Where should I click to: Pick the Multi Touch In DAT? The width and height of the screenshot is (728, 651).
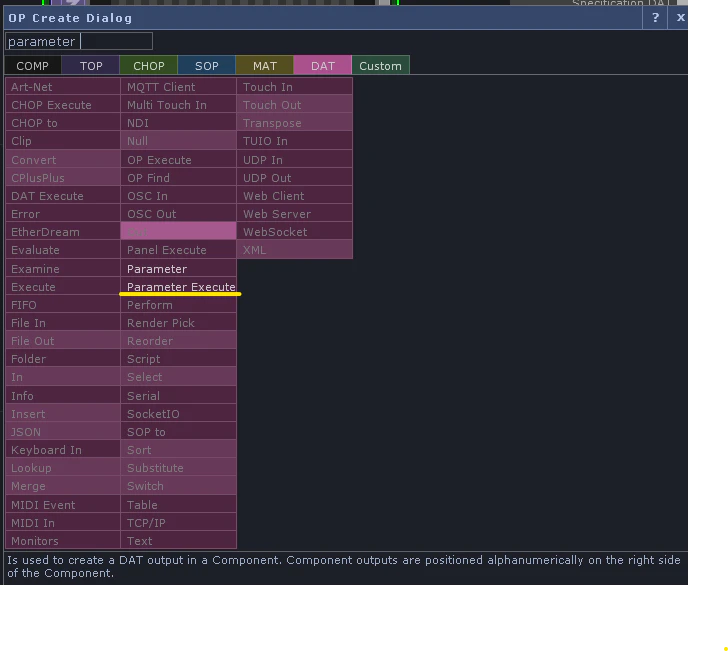click(178, 105)
